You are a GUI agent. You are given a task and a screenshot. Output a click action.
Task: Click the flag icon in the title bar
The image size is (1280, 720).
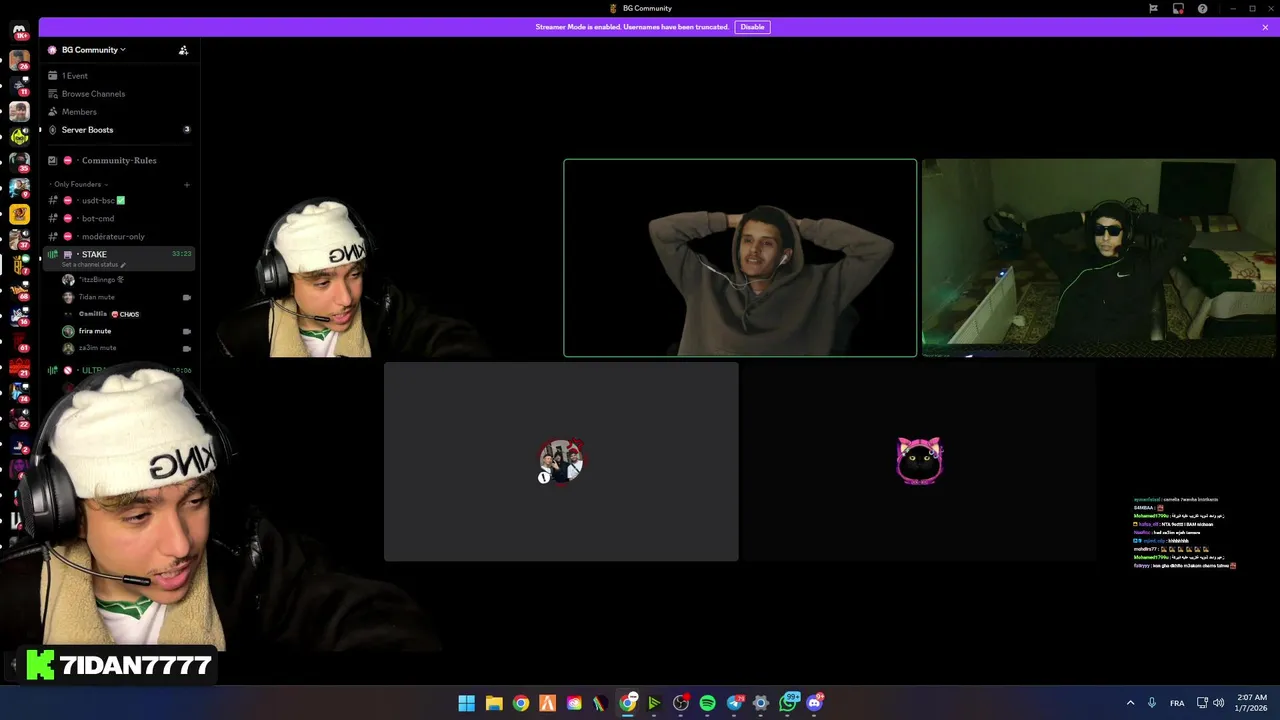pos(1153,8)
